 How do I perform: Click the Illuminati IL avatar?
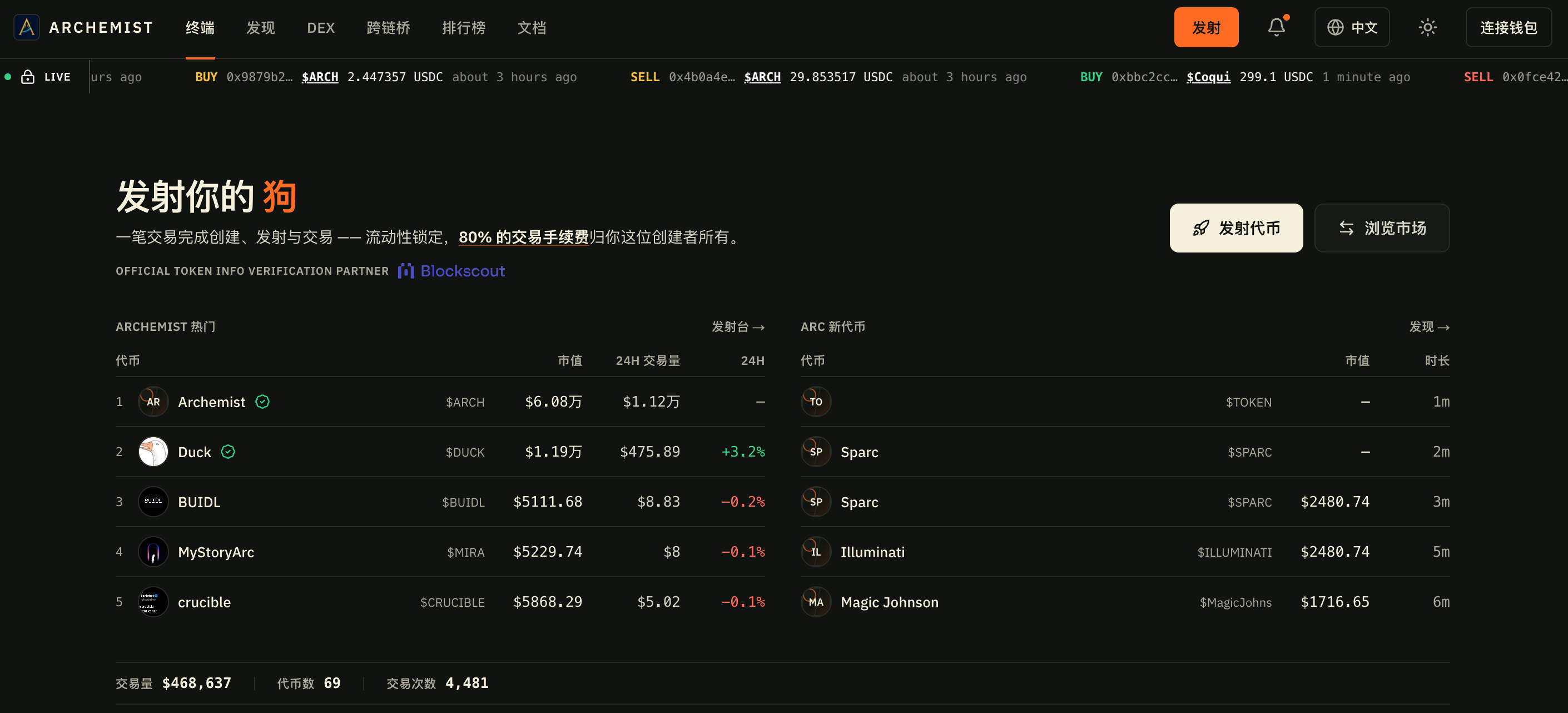click(816, 552)
